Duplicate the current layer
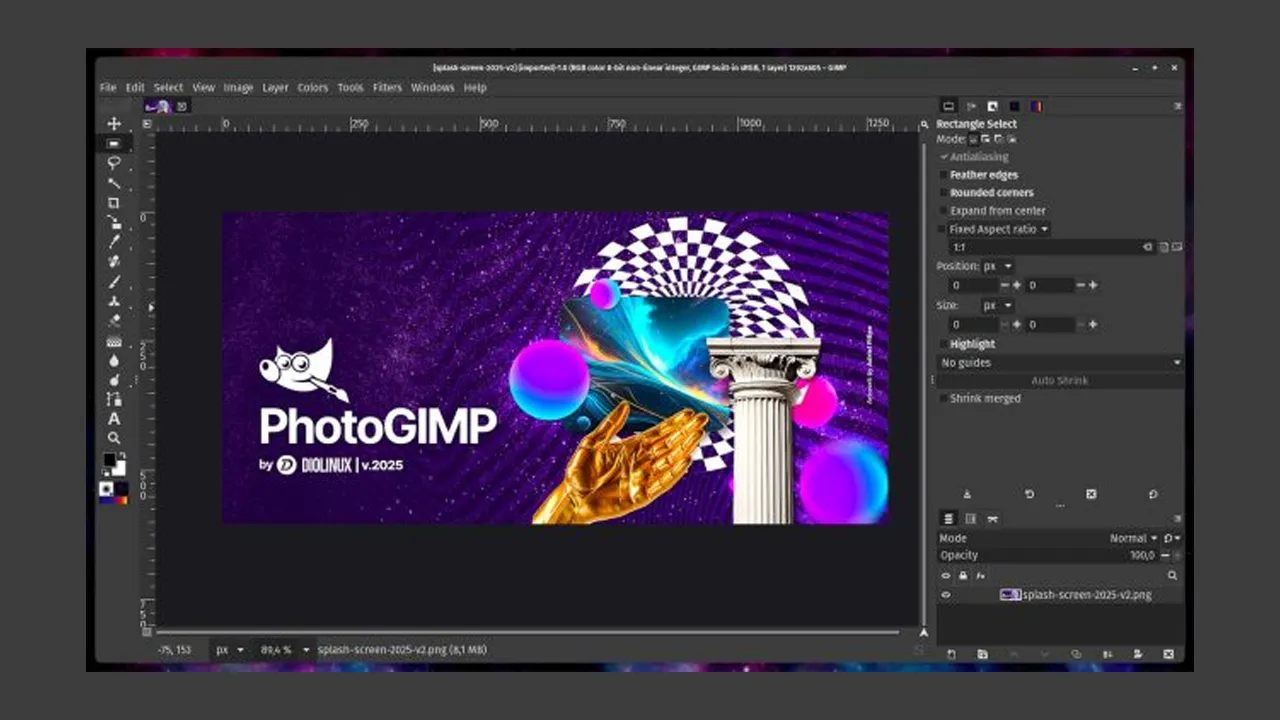Screen dimensions: 1280x720 [1076, 654]
